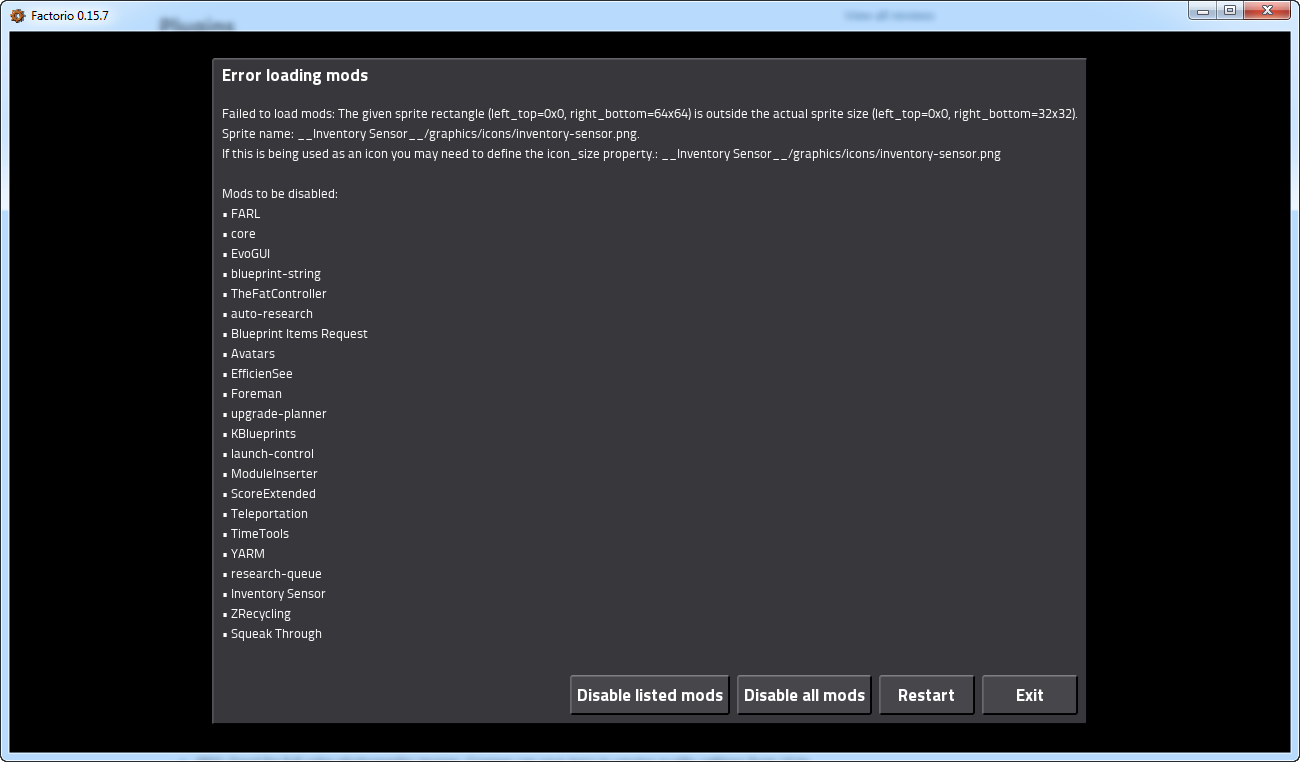Exit the game with Exit button
The width and height of the screenshot is (1300, 762).
pos(1029,695)
